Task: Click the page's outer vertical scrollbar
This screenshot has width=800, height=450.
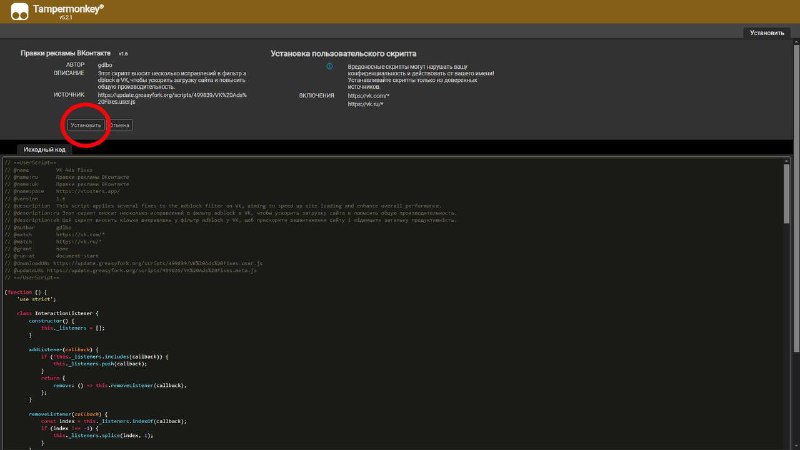Action: tap(796, 199)
